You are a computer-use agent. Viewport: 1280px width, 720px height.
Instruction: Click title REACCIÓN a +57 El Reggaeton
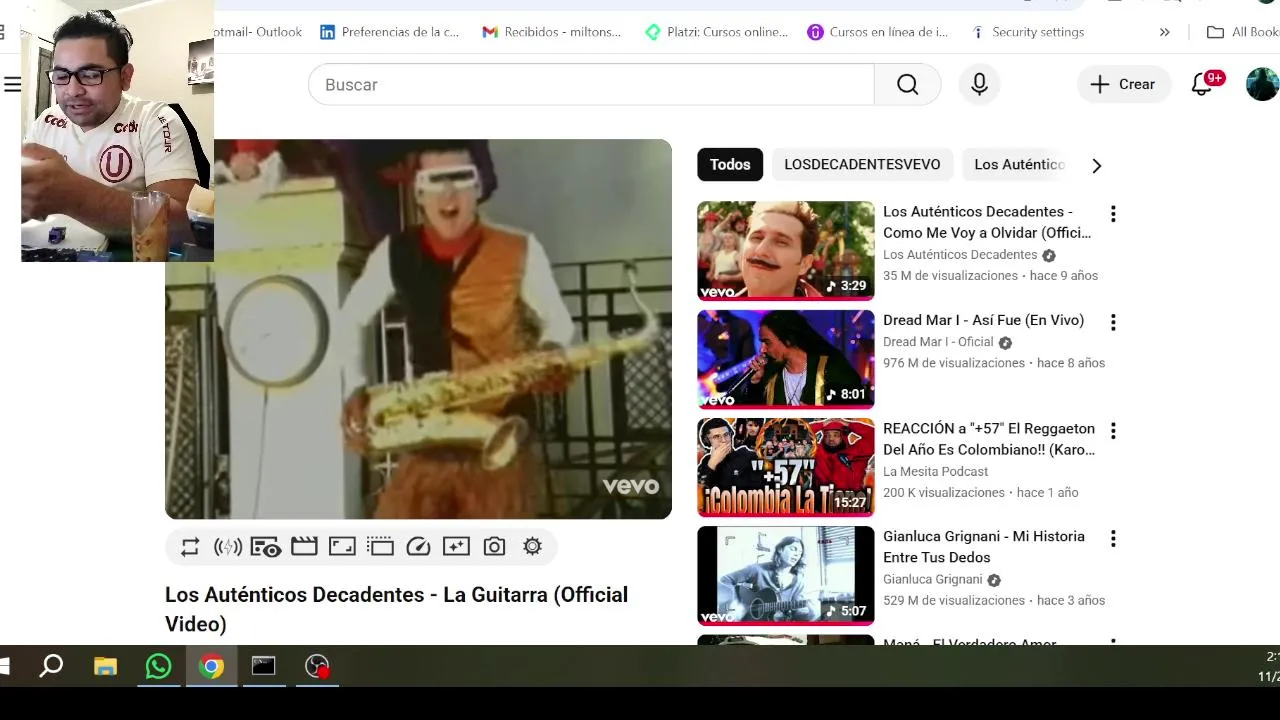[x=989, y=439]
